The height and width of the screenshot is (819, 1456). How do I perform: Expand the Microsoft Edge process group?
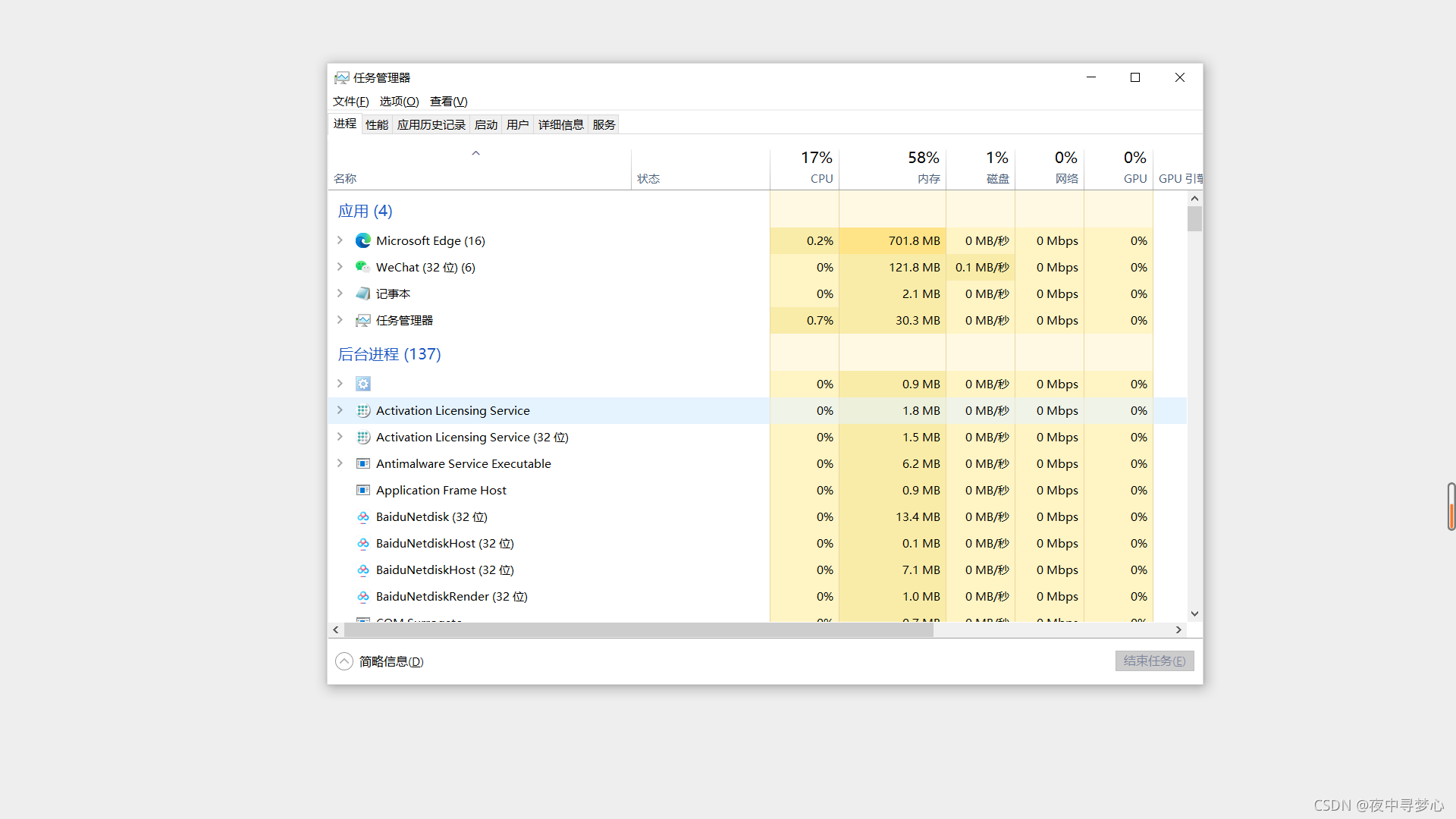(340, 240)
